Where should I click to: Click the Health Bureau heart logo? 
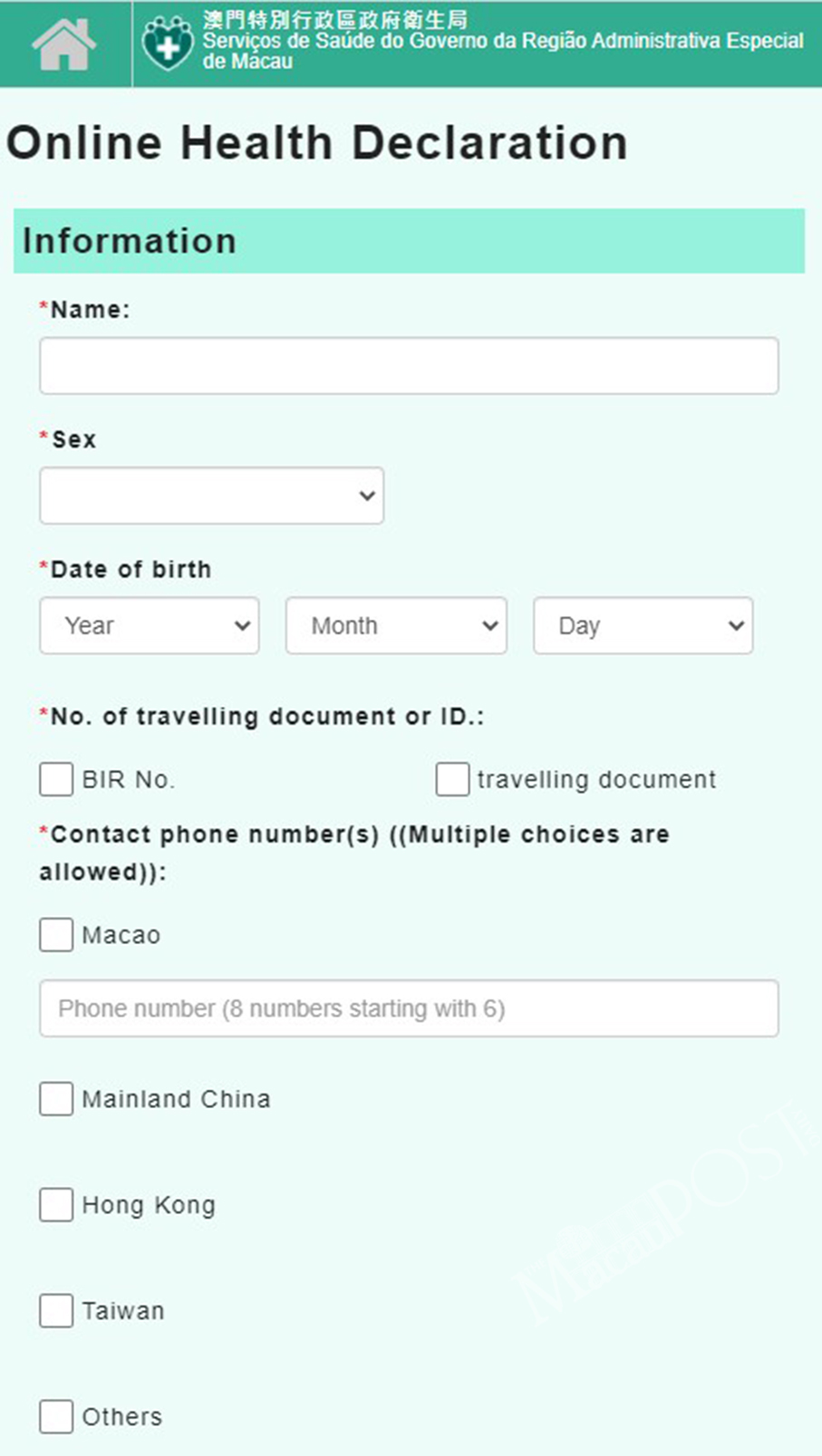168,43
